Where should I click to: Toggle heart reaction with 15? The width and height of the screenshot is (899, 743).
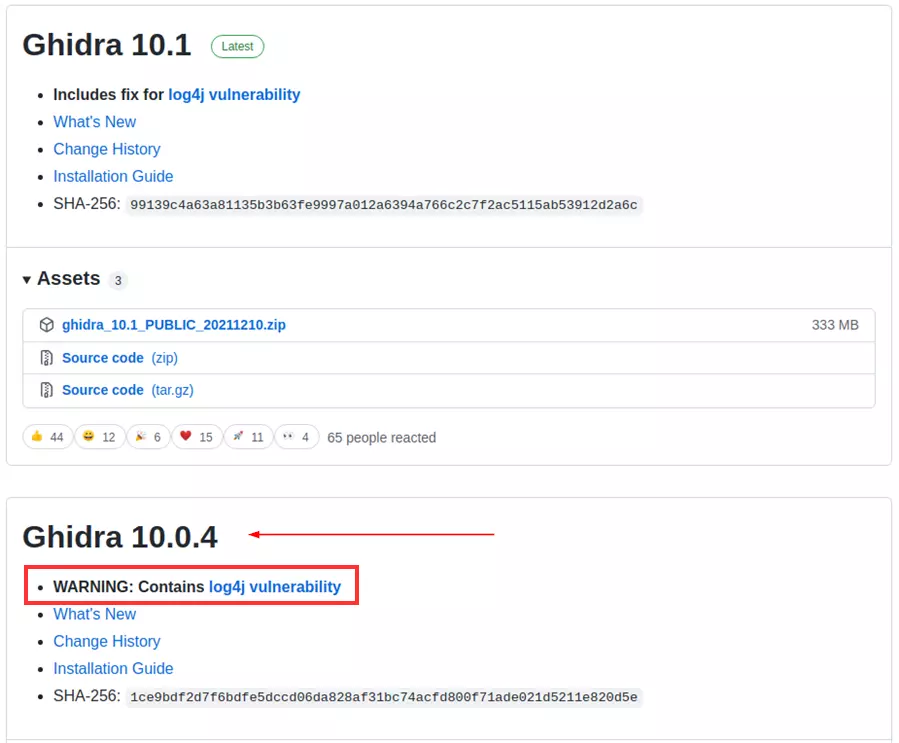pyautogui.click(x=197, y=437)
